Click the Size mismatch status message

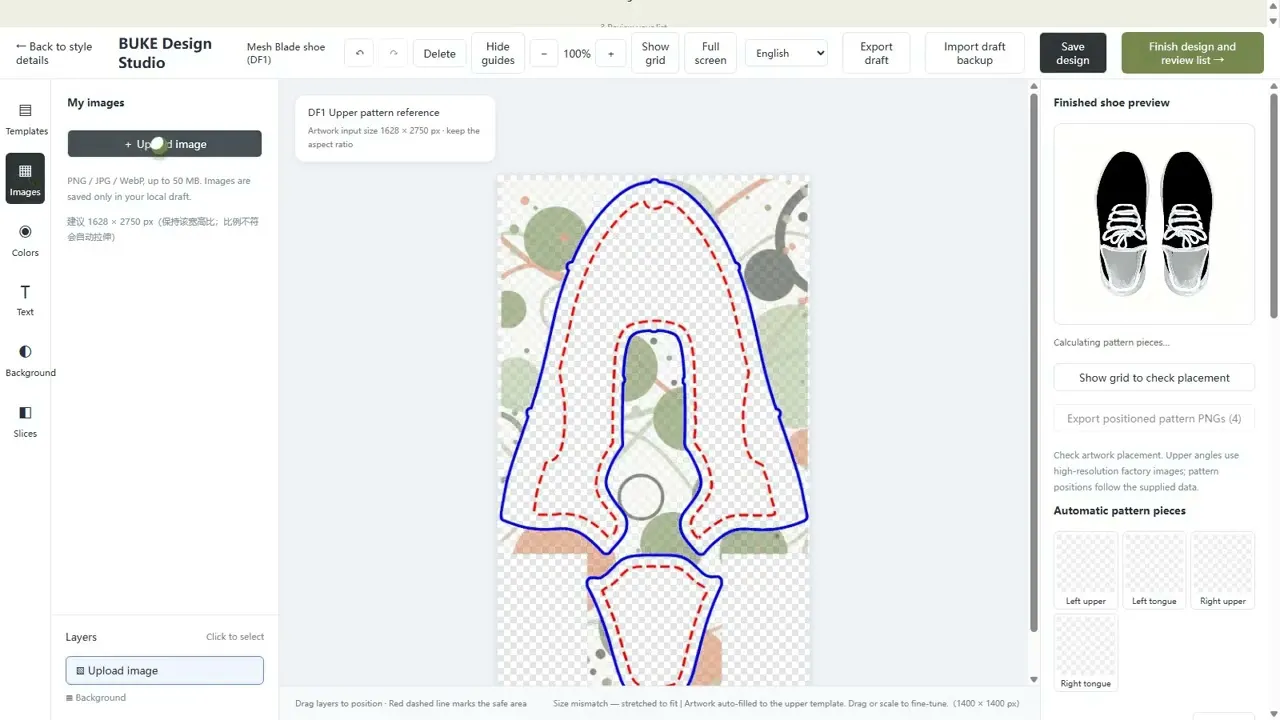(x=786, y=704)
